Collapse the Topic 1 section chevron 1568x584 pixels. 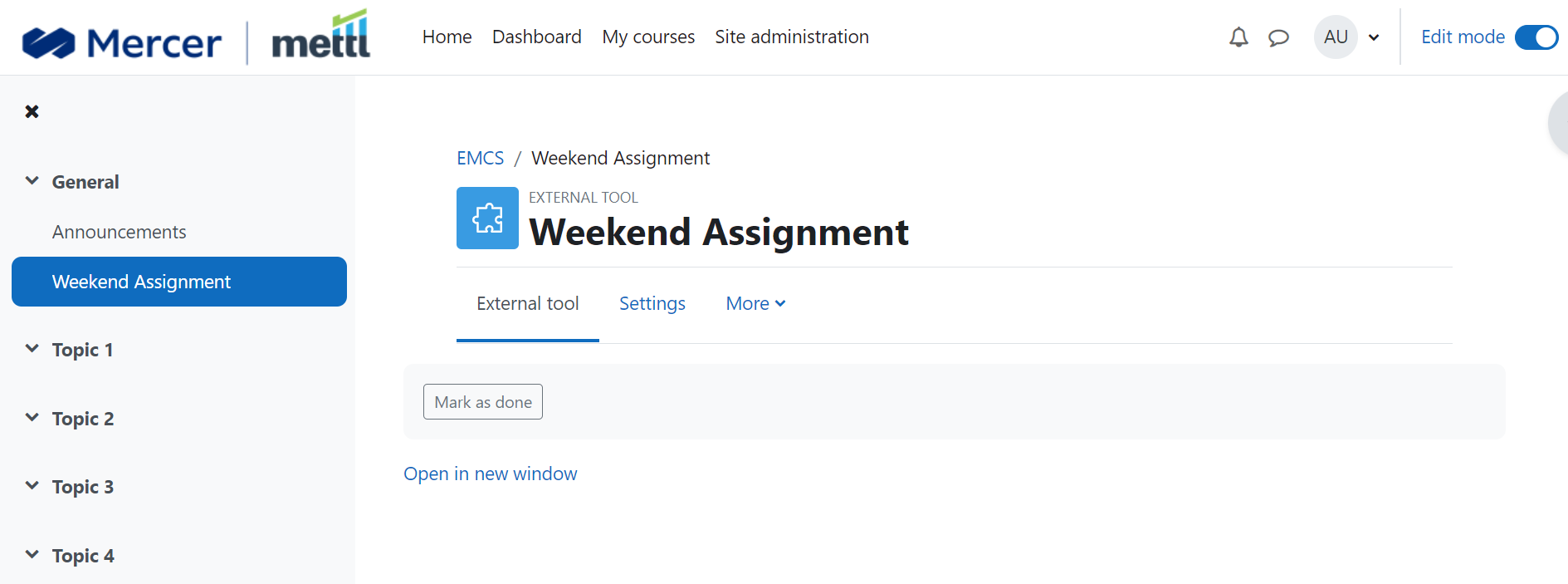pyautogui.click(x=32, y=349)
